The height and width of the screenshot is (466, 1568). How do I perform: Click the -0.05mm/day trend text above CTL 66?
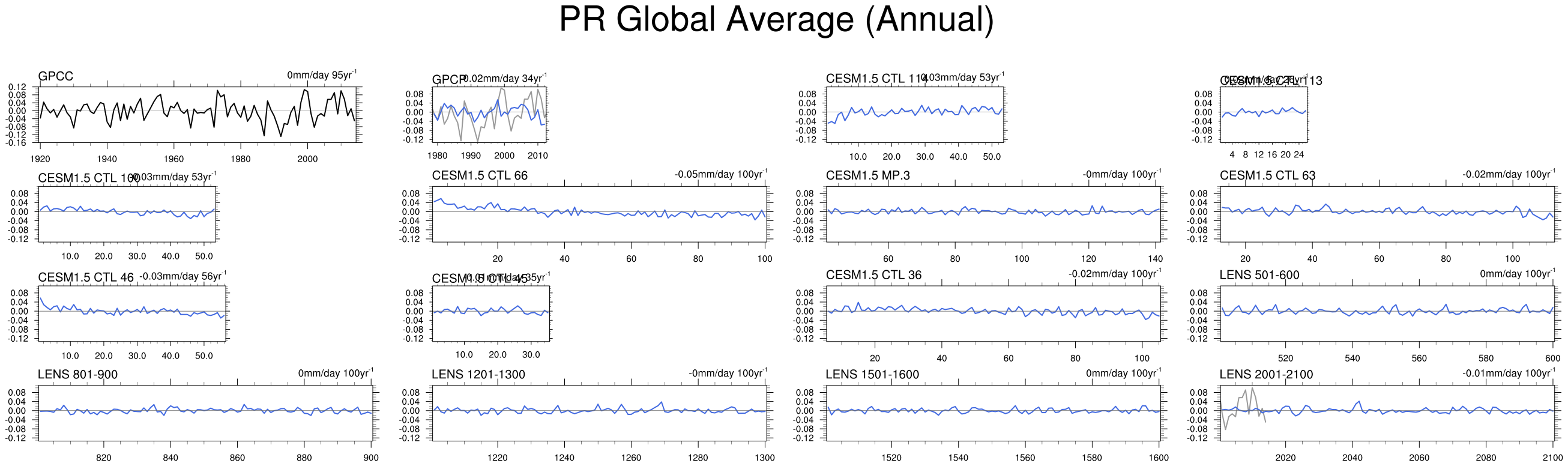click(720, 174)
